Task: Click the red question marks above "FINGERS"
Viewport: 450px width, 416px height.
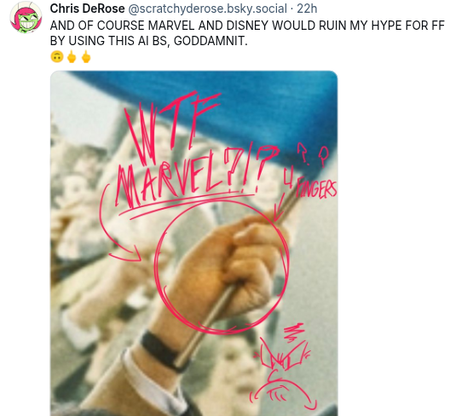Action: 313,155
